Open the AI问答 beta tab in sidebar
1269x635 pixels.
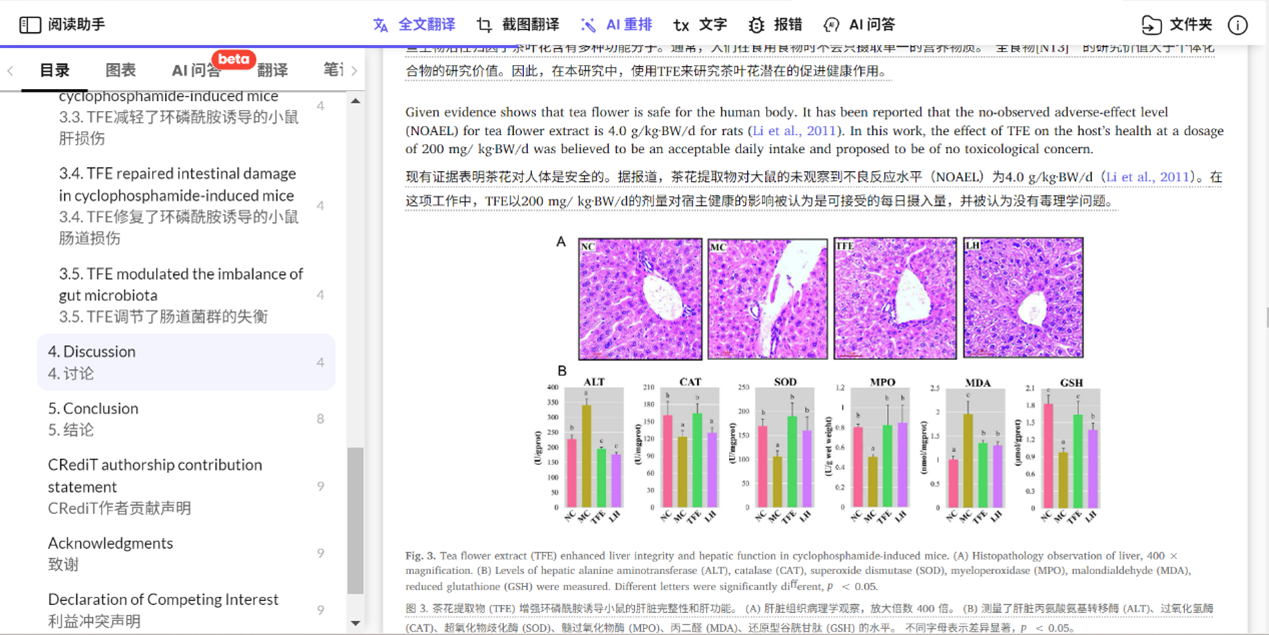click(197, 70)
